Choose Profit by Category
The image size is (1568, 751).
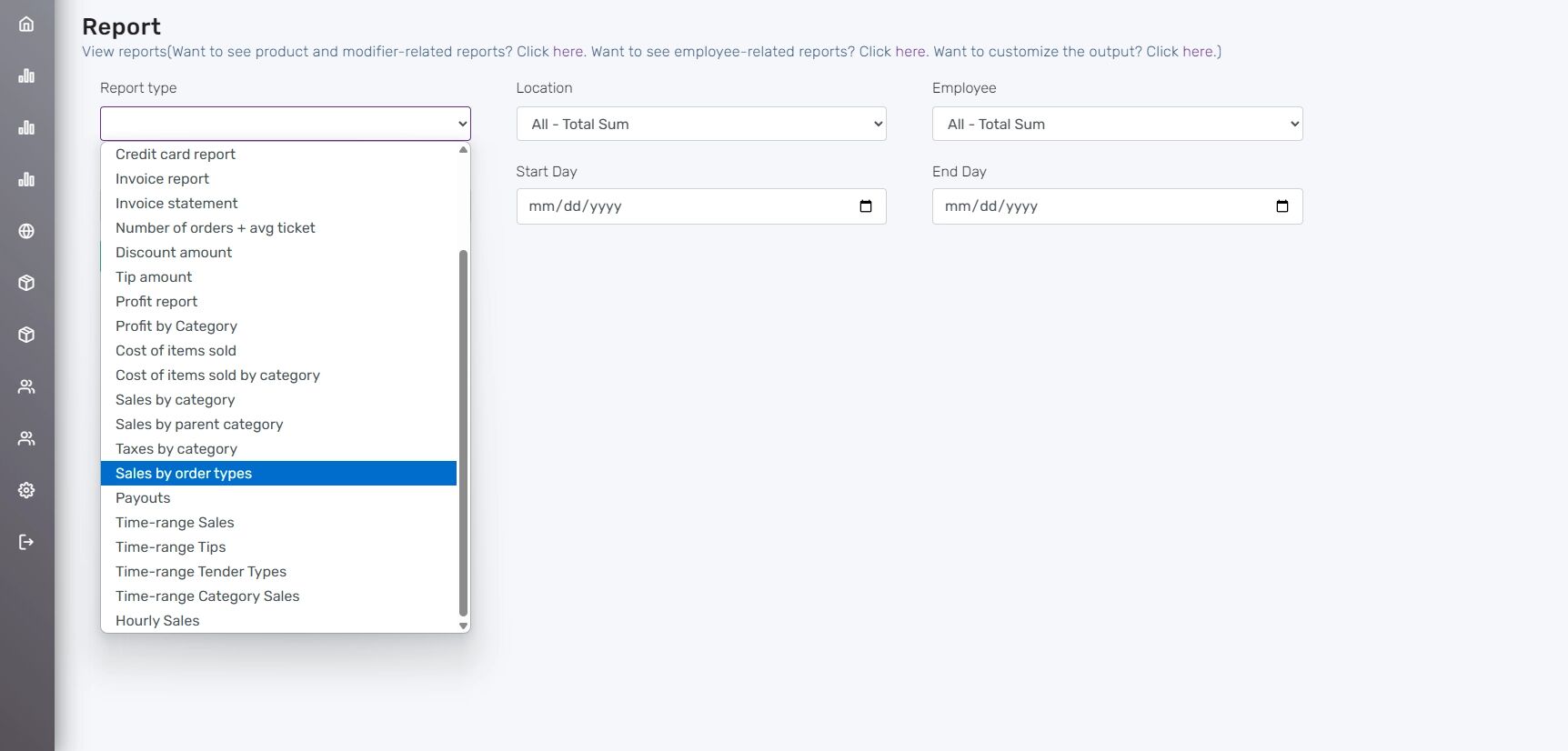(278, 326)
